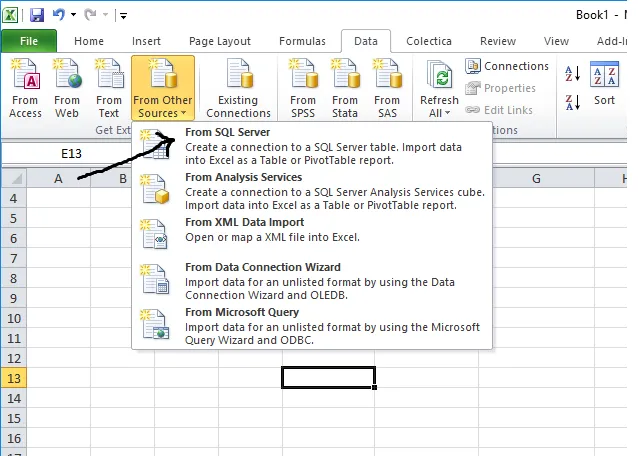Select row 4 header
Screen dimensions: 638x456
[x=14, y=199]
